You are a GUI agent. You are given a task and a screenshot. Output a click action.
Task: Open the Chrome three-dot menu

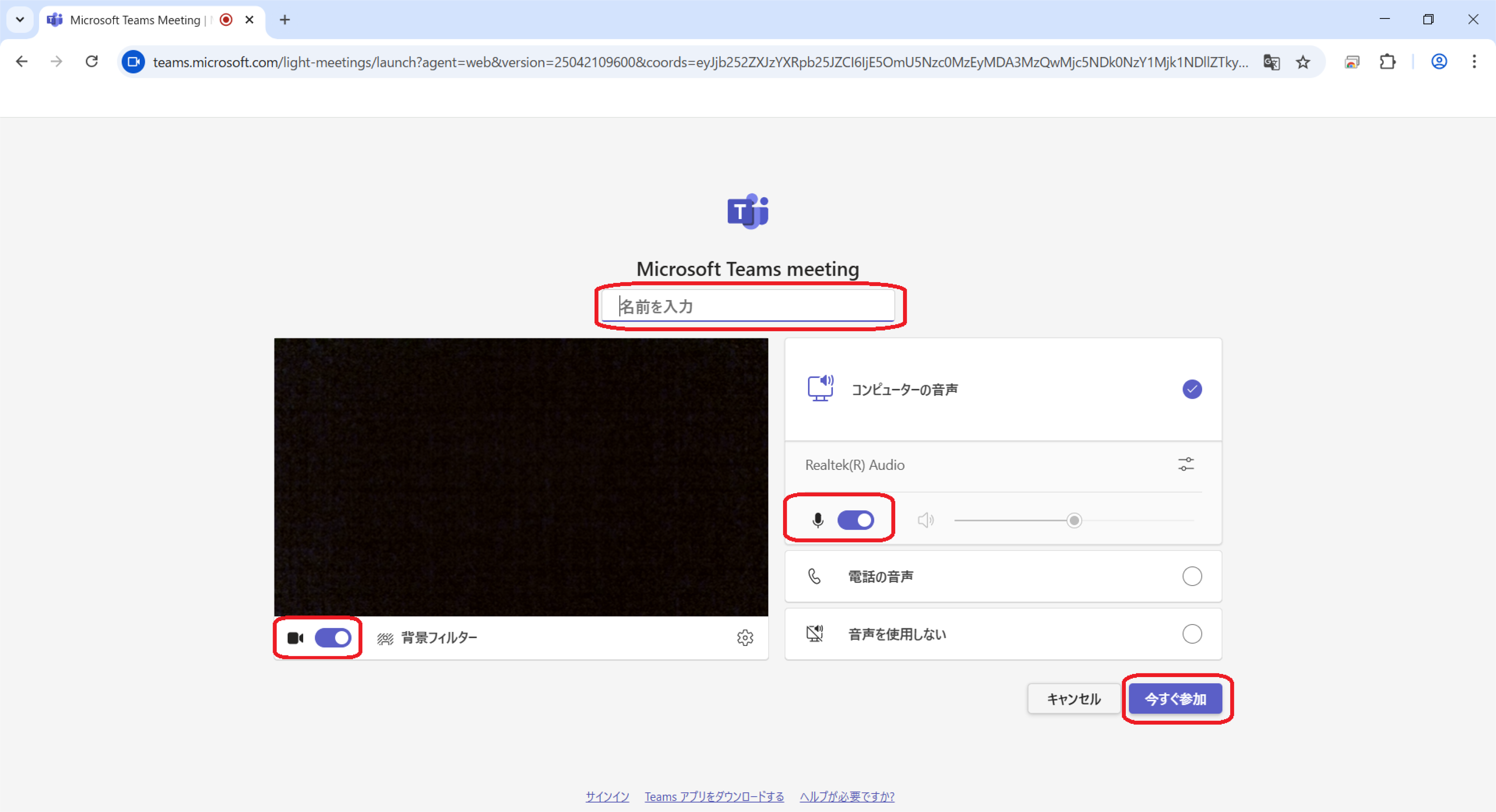pyautogui.click(x=1474, y=62)
